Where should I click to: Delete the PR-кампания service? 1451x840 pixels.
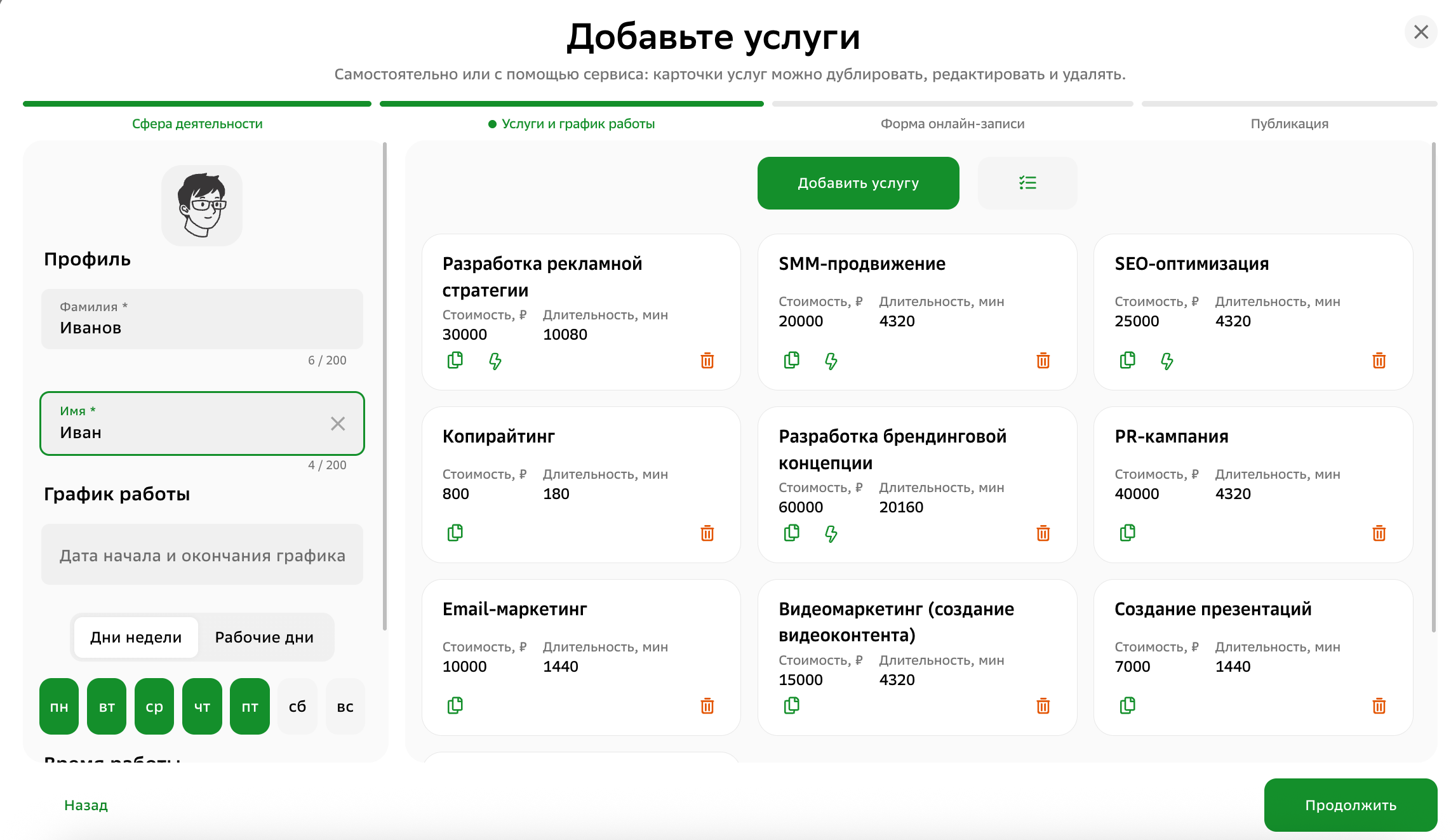pyautogui.click(x=1379, y=533)
